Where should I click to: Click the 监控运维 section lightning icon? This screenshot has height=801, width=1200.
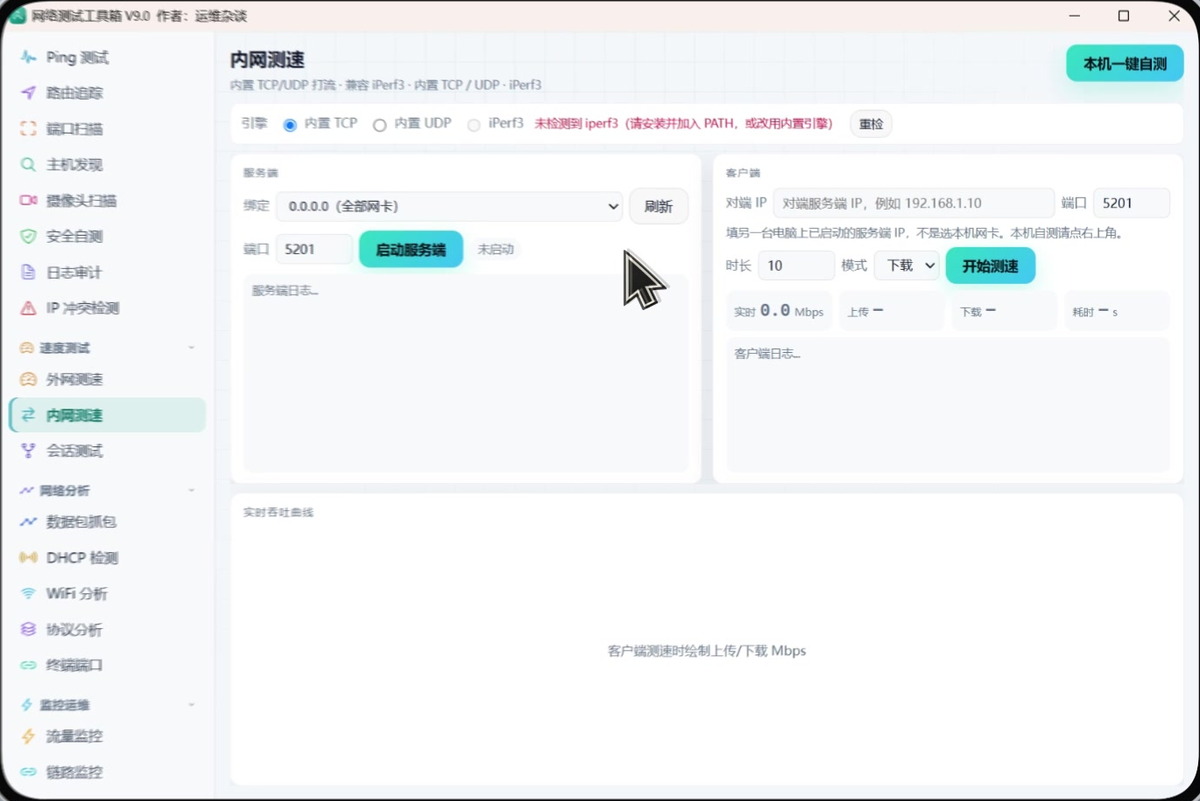26,705
